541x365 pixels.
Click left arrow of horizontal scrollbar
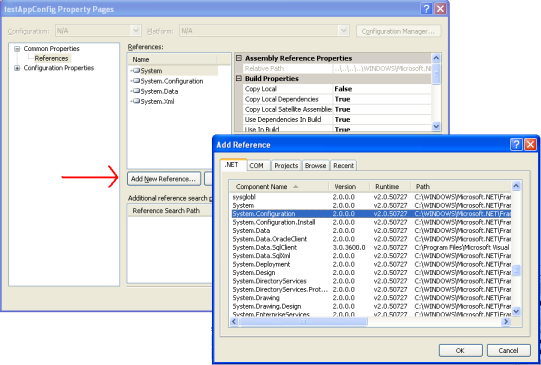234,322
